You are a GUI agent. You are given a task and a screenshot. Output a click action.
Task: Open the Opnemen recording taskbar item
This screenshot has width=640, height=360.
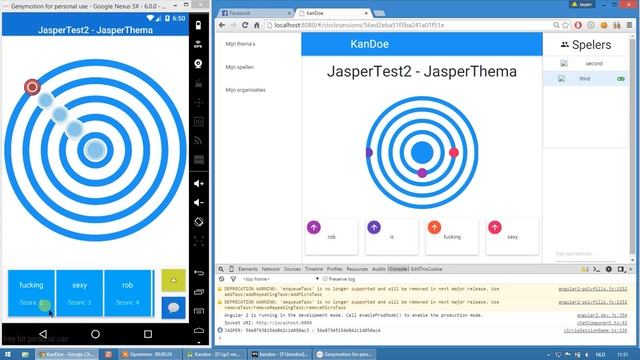[149, 354]
